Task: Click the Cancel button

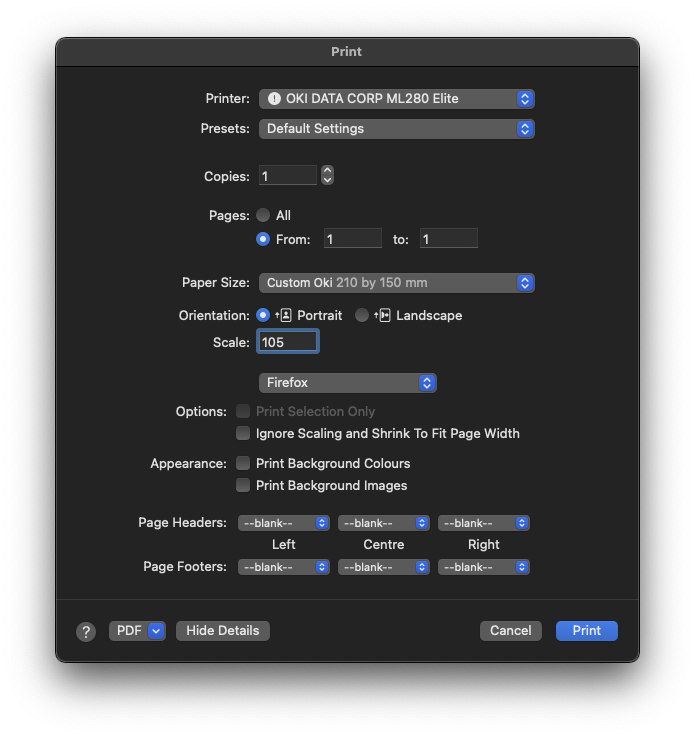Action: click(511, 631)
